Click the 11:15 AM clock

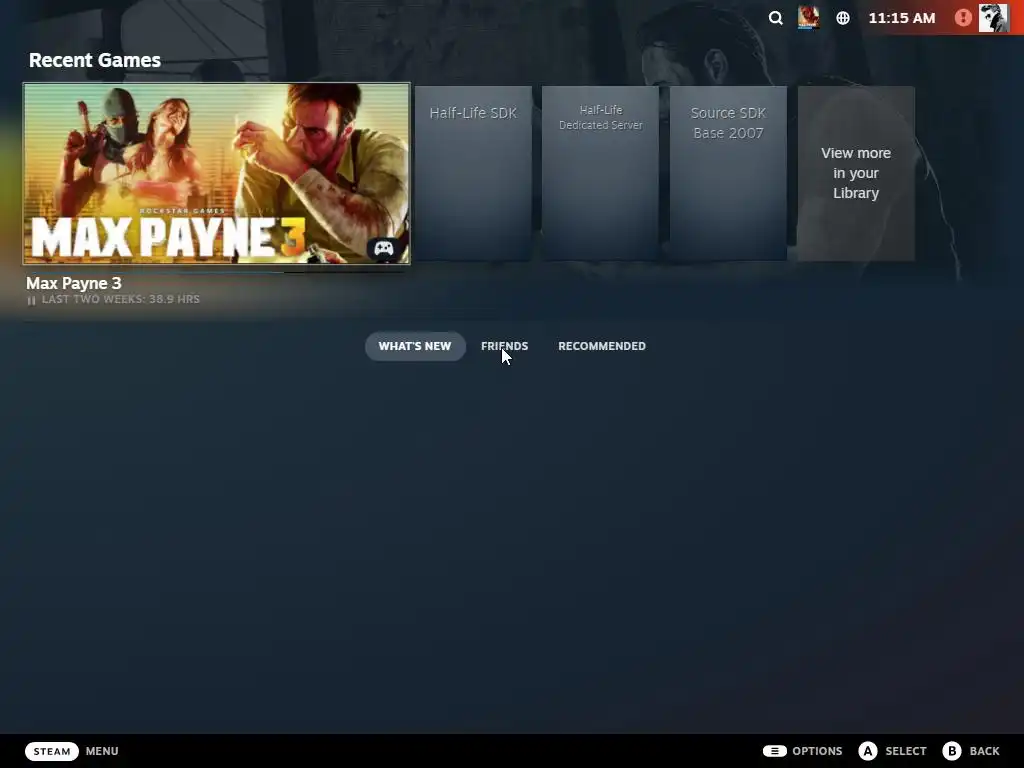[902, 18]
